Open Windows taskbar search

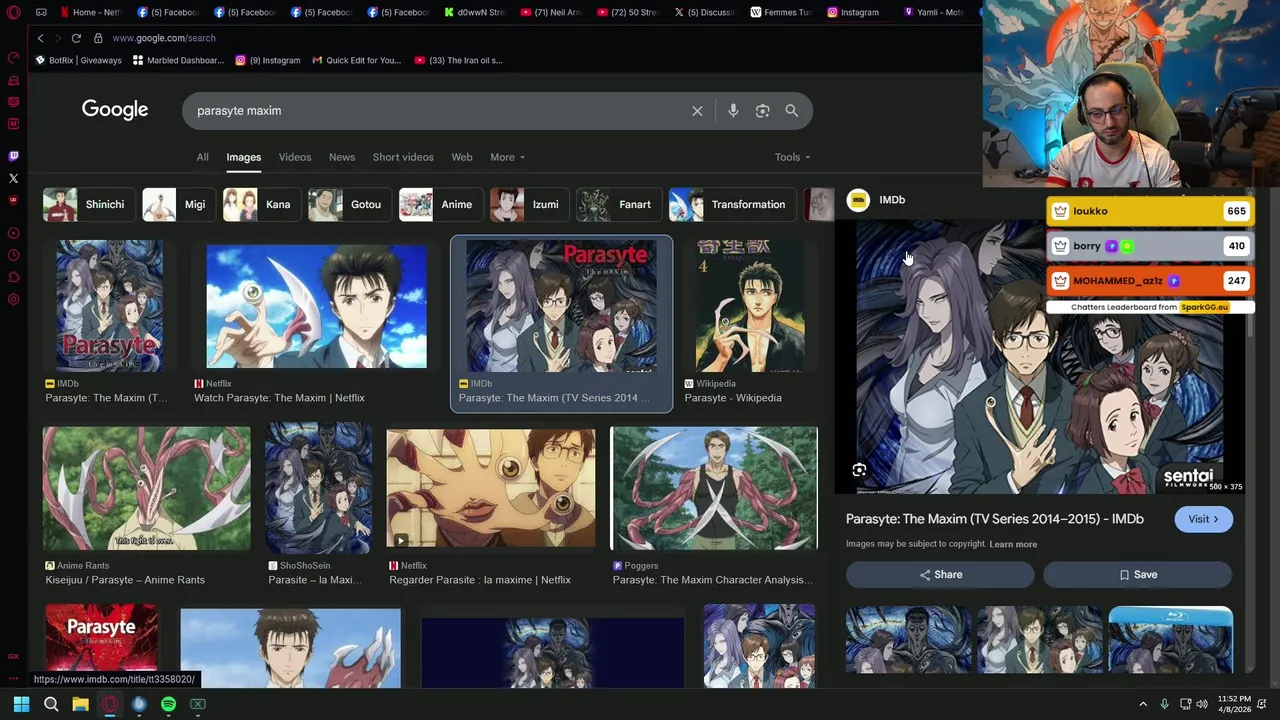click(51, 704)
